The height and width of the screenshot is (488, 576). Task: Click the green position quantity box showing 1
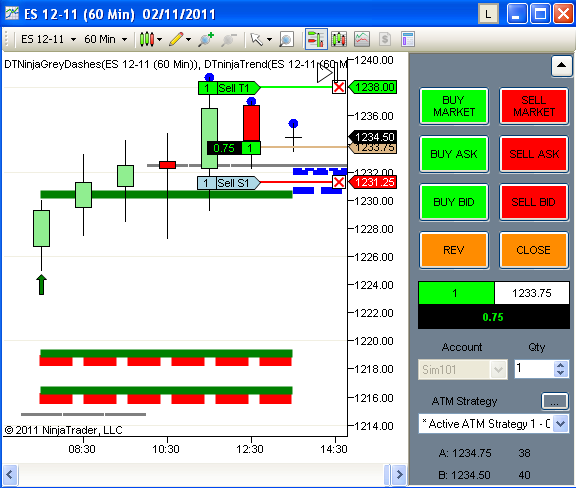(457, 293)
